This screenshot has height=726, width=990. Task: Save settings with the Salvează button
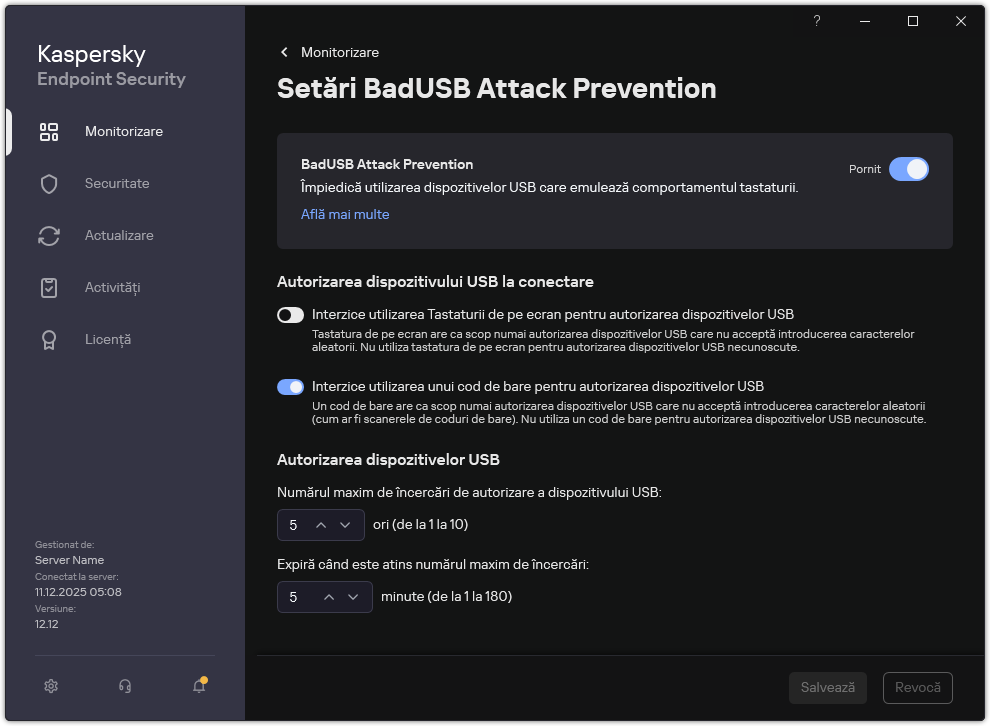point(827,687)
